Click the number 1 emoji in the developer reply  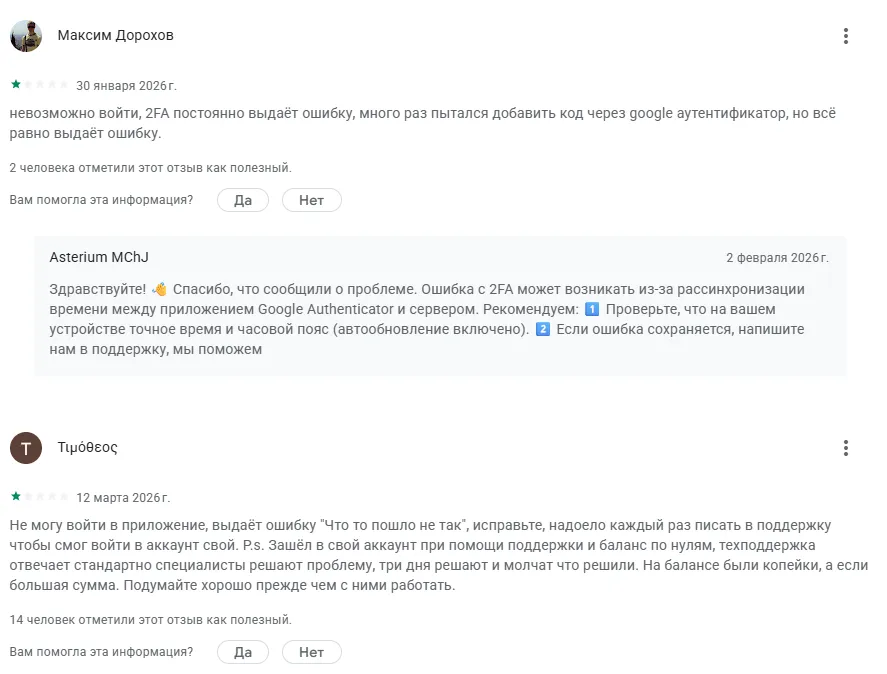pyautogui.click(x=592, y=309)
